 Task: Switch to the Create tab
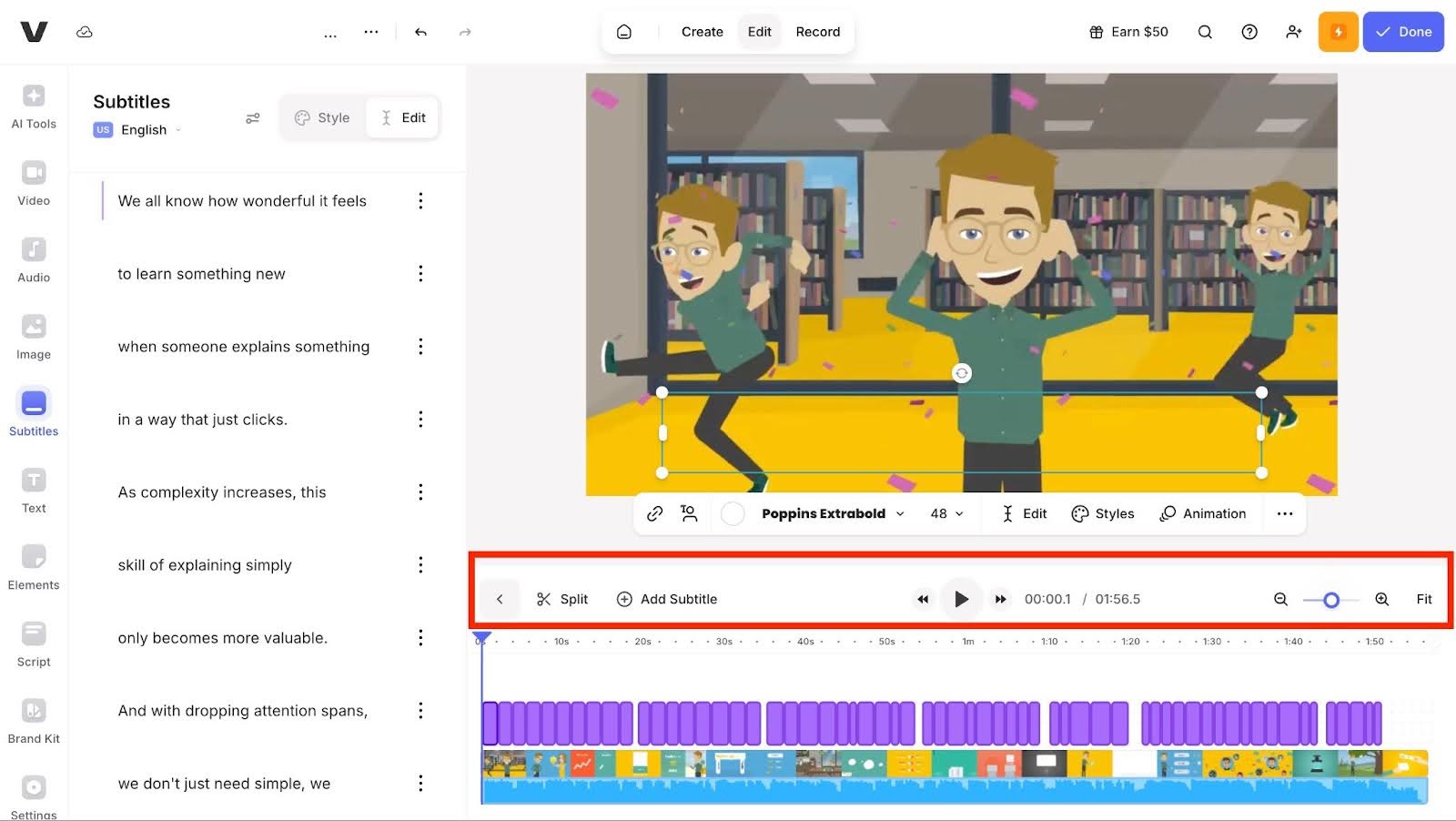tap(702, 32)
